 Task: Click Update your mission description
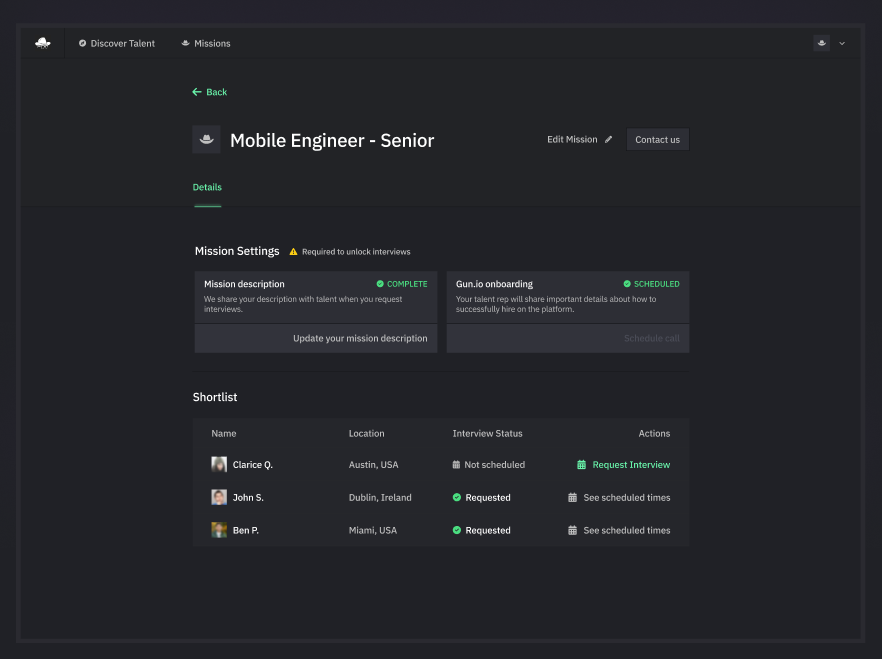tap(360, 339)
